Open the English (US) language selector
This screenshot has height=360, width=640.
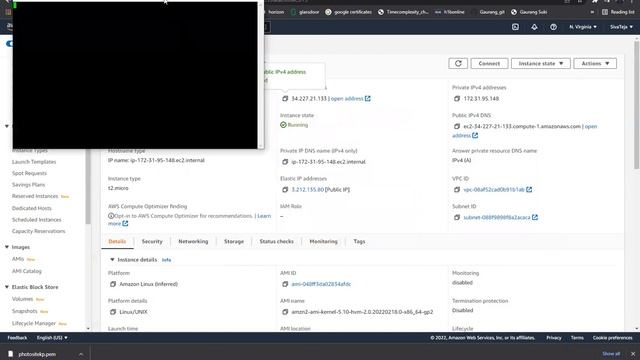(x=52, y=338)
